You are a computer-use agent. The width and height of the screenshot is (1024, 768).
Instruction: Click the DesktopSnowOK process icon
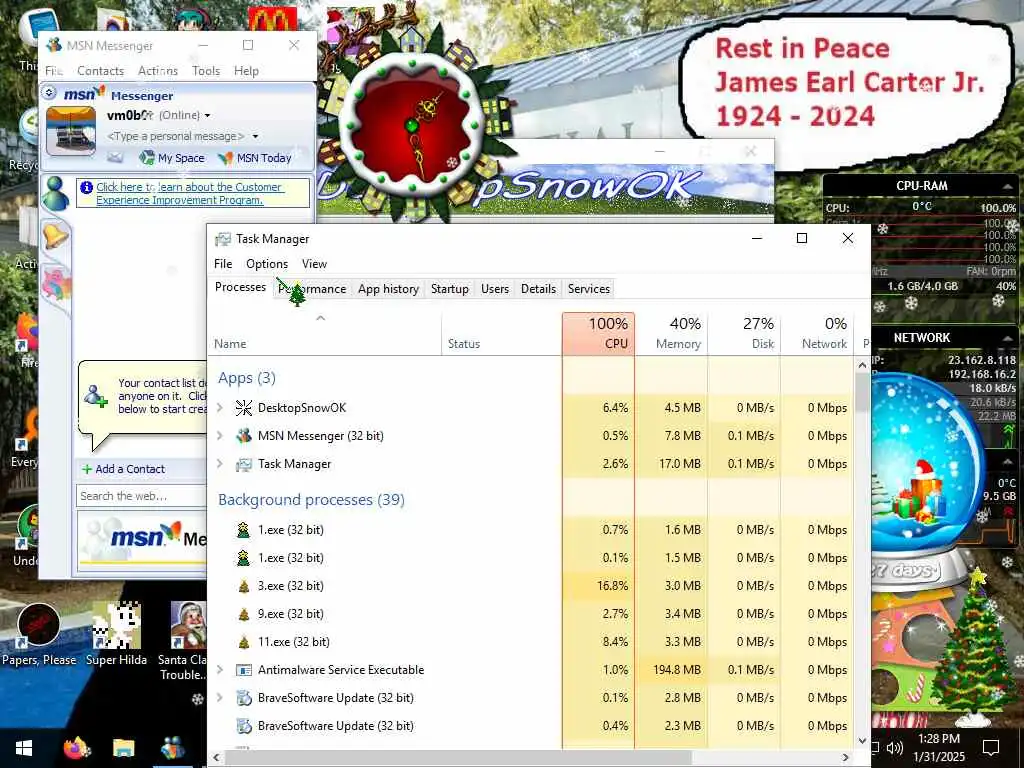click(244, 408)
